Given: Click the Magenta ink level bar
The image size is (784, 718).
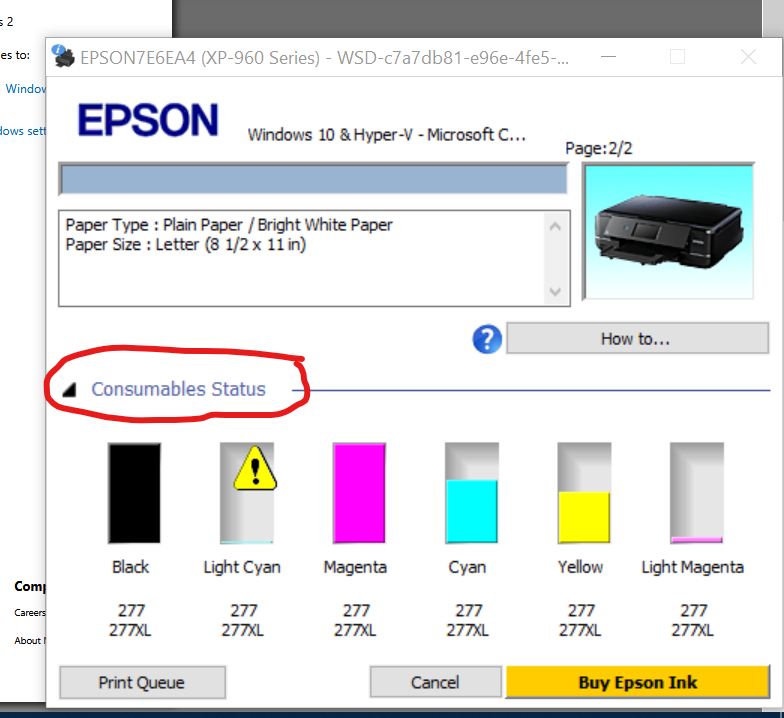Looking at the screenshot, I should coord(359,493).
